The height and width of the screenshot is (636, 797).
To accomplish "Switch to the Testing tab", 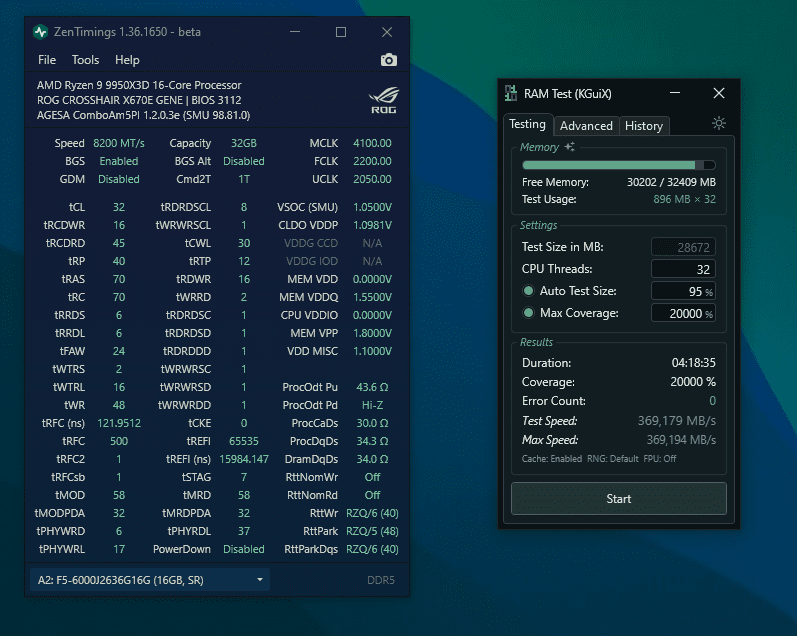I will tap(528, 125).
